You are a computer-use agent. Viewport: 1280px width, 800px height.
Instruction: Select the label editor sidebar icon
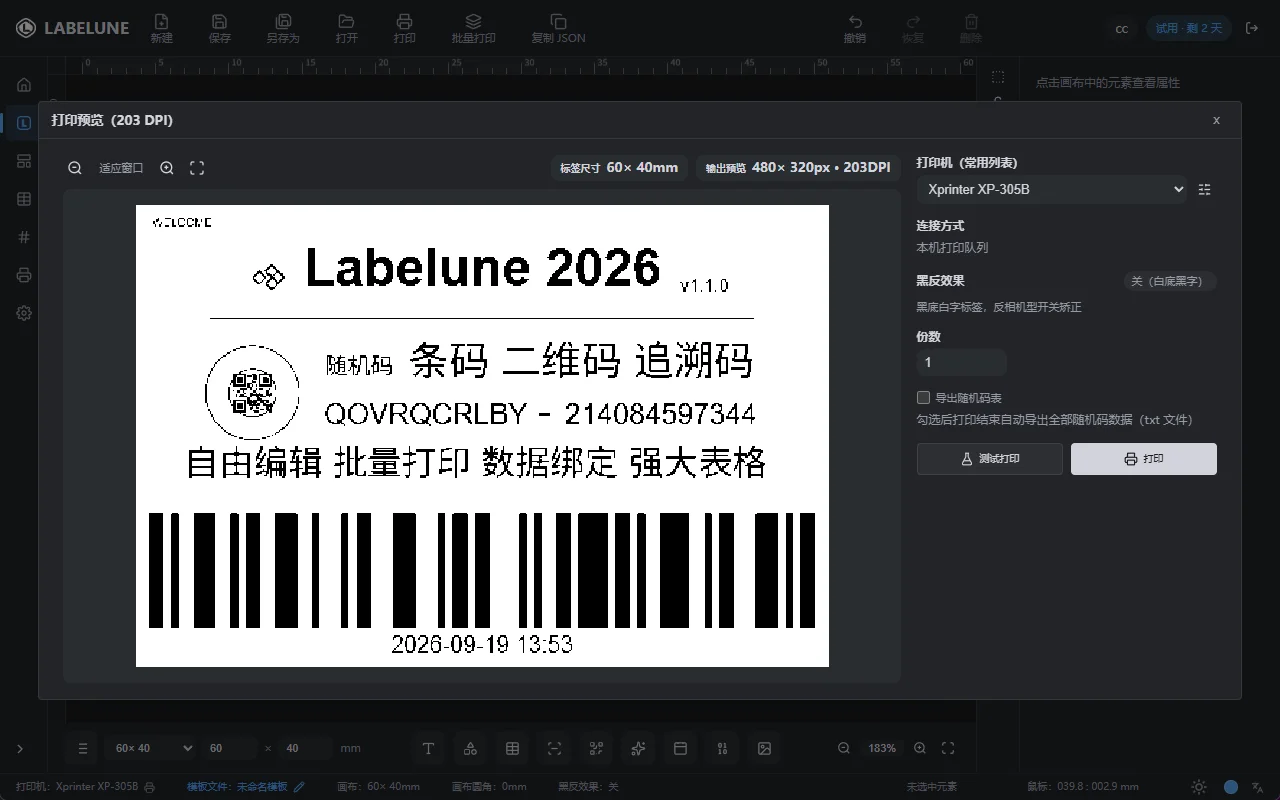24,123
